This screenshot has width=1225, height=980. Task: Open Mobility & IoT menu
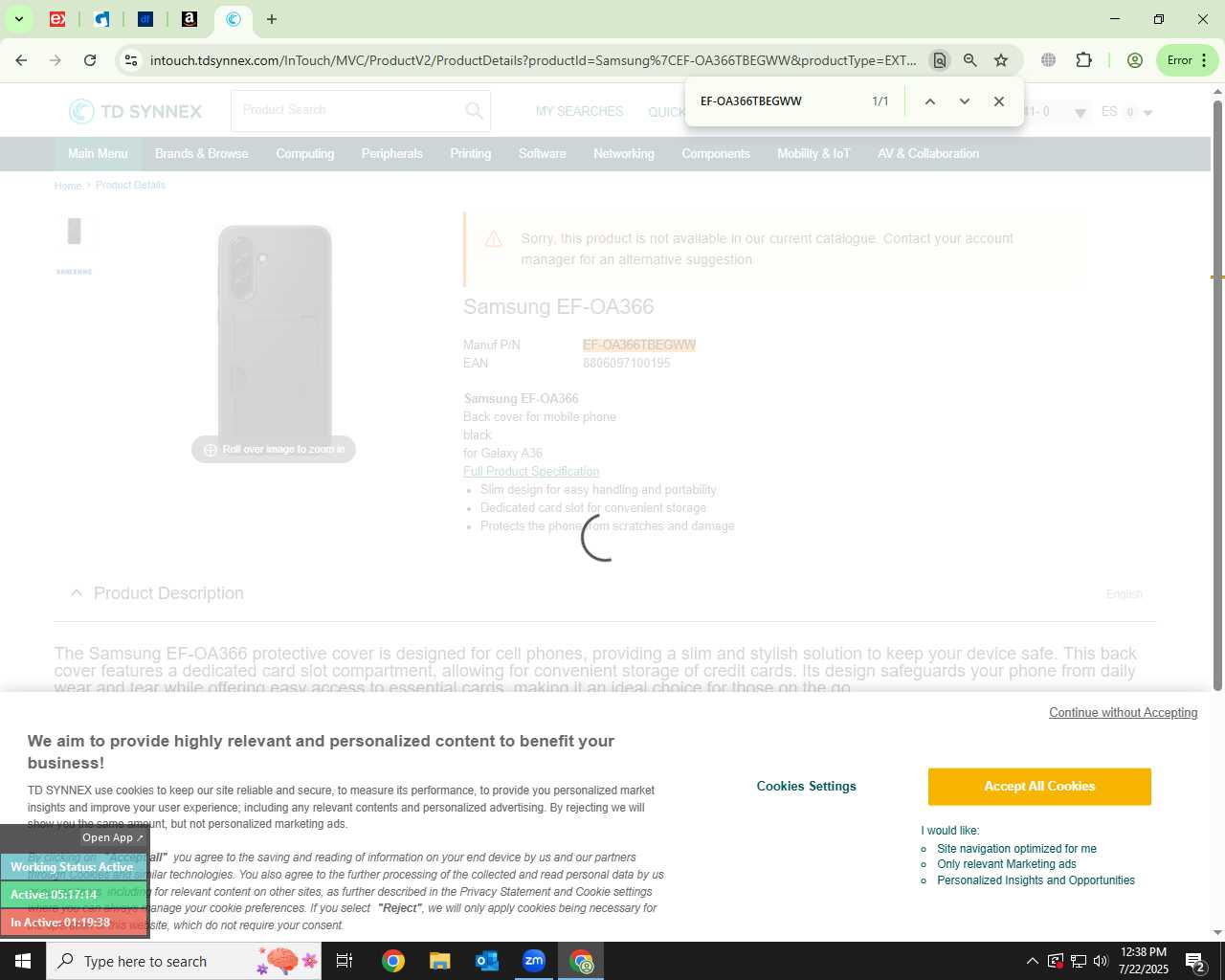[813, 154]
